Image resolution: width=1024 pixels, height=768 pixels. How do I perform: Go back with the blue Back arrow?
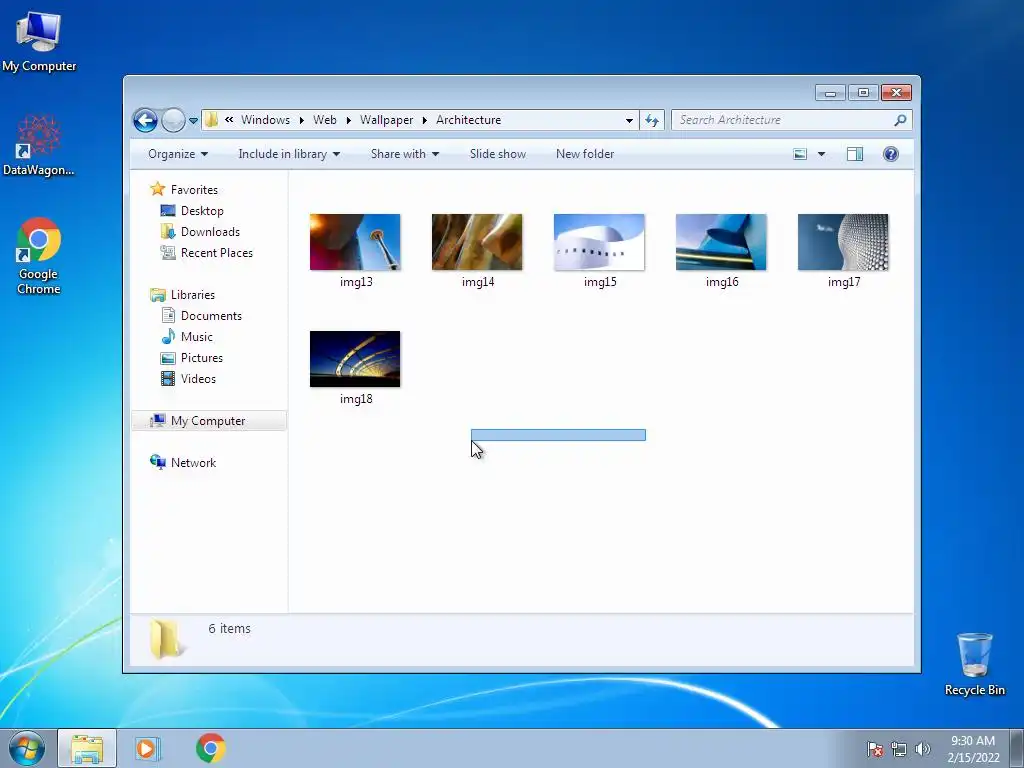(145, 120)
